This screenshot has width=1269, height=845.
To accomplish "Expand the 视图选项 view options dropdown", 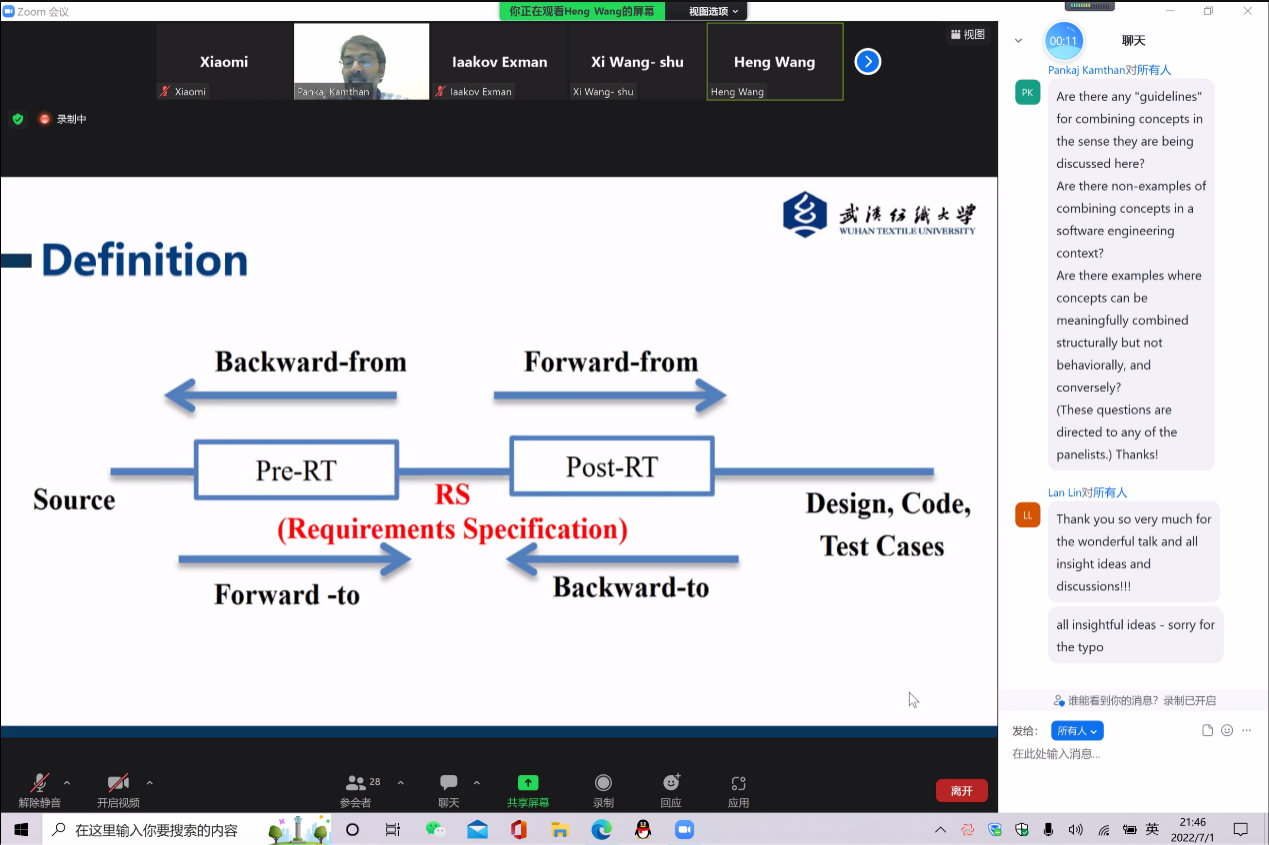I will click(x=714, y=11).
